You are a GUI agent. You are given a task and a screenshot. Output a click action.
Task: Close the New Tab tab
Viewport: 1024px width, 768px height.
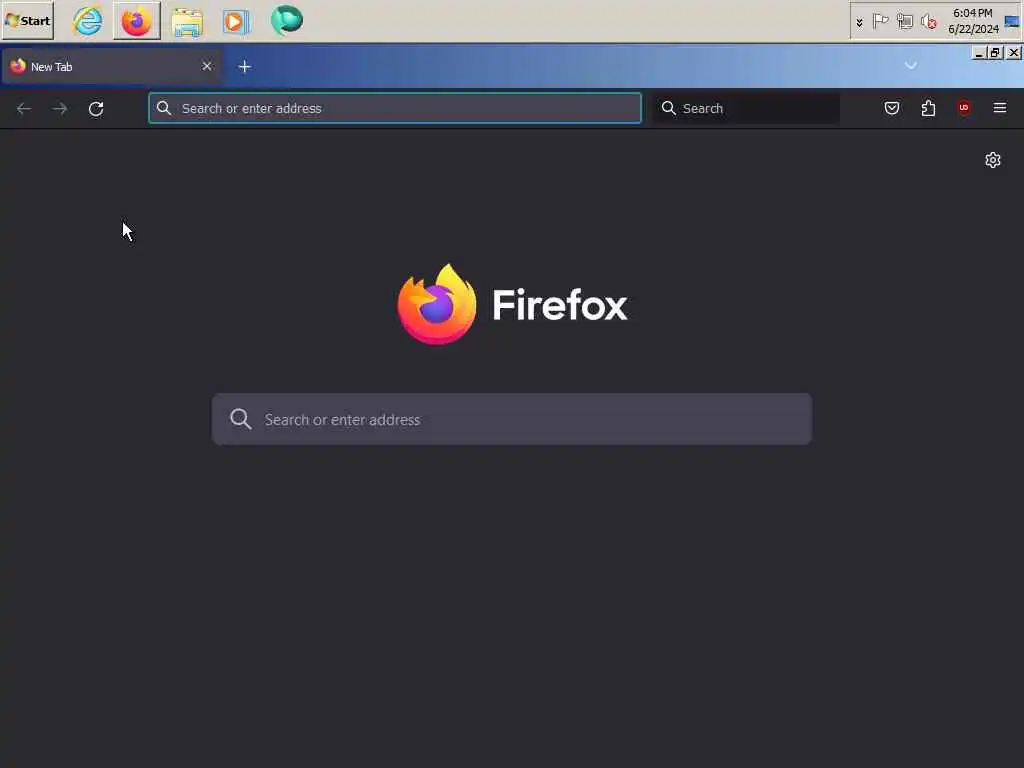pyautogui.click(x=207, y=67)
